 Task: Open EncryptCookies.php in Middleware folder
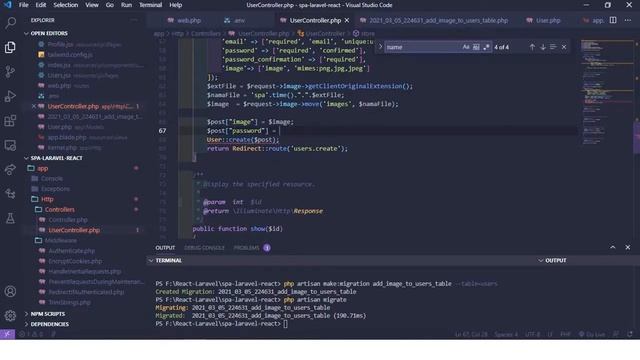click(x=75, y=261)
